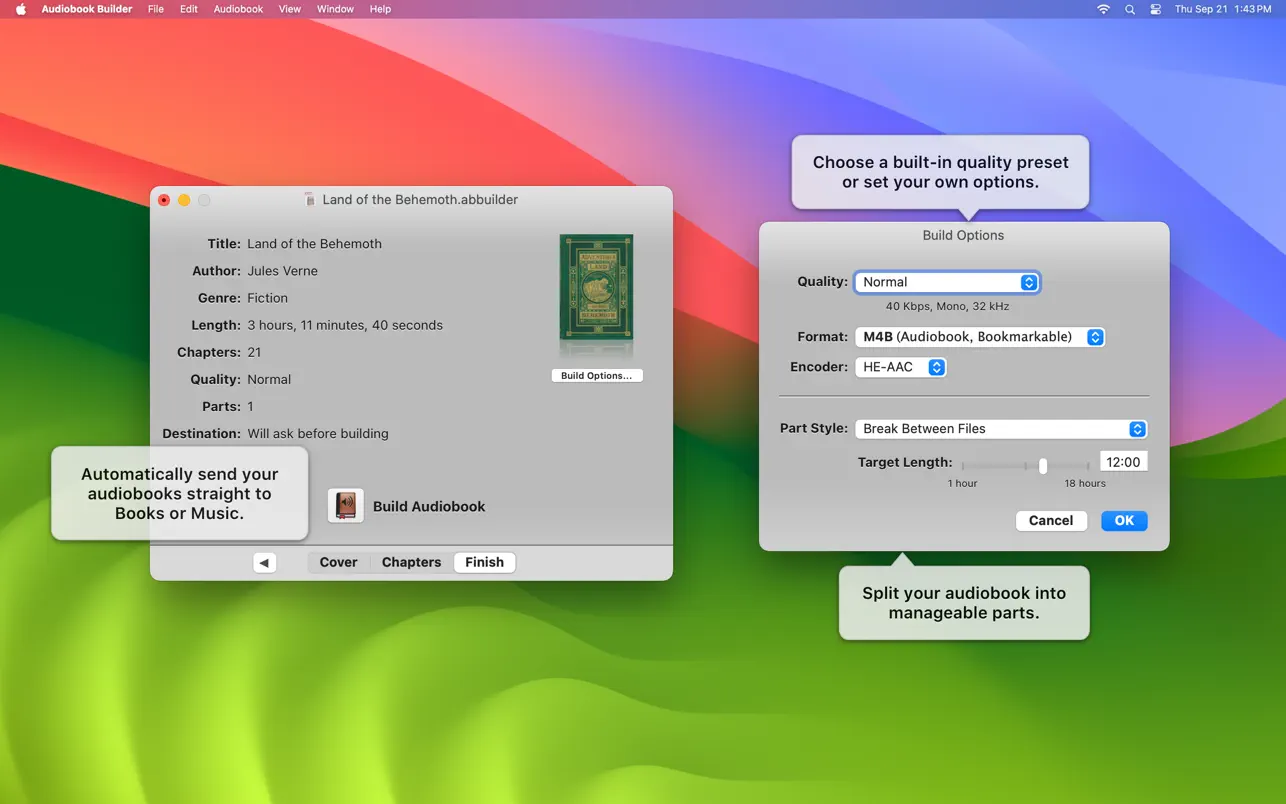The height and width of the screenshot is (804, 1286).
Task: Click the back arrow navigation button
Action: pyautogui.click(x=264, y=563)
